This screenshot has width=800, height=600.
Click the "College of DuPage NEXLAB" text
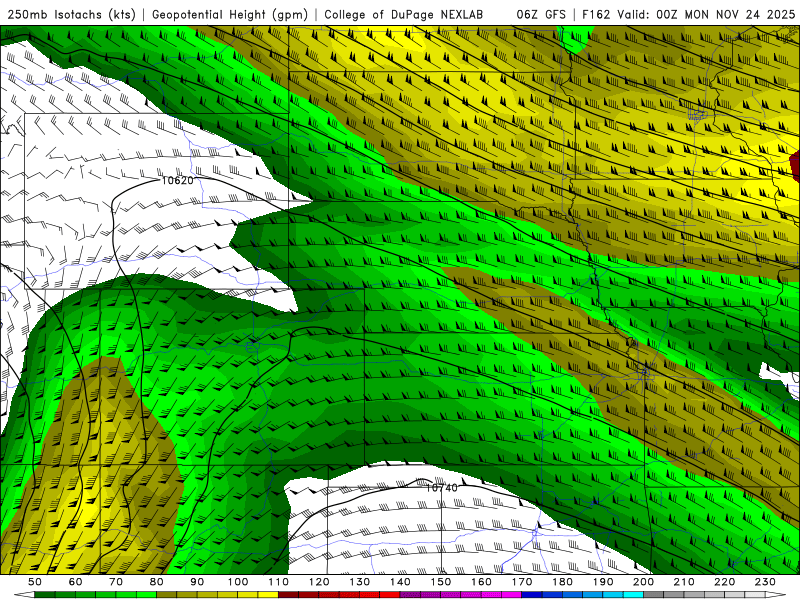point(404,15)
